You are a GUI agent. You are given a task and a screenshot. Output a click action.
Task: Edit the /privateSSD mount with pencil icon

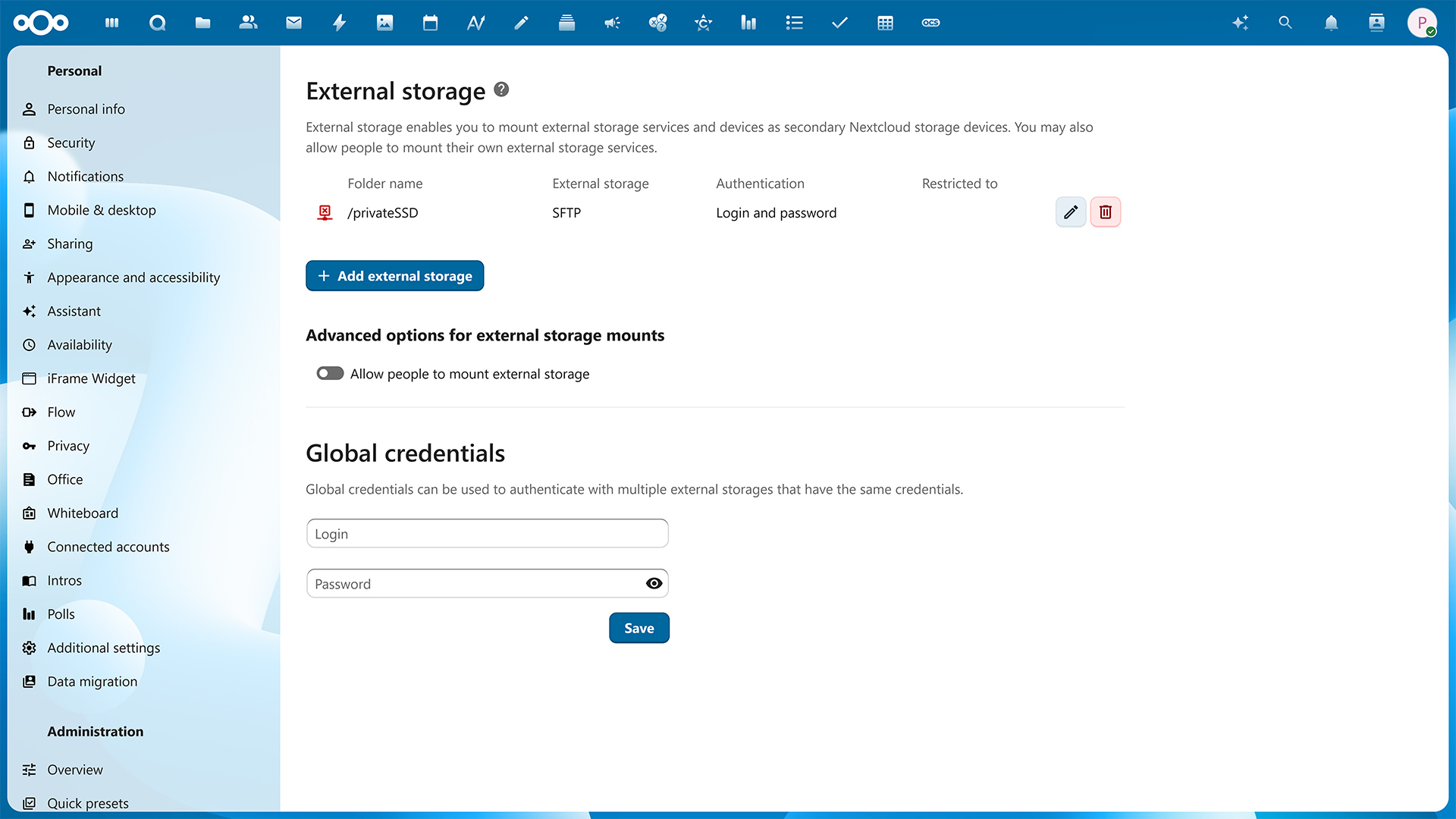click(1070, 212)
